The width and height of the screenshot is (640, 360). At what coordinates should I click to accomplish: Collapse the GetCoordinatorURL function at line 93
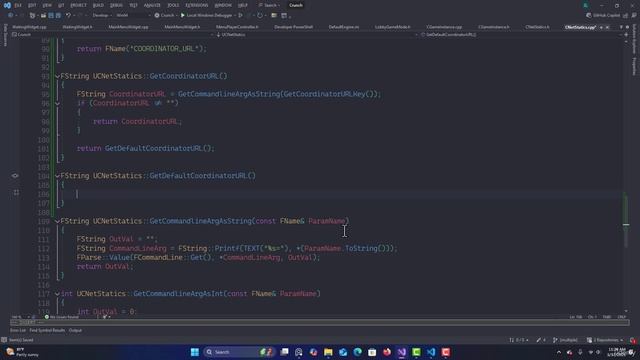pyautogui.click(x=57, y=76)
